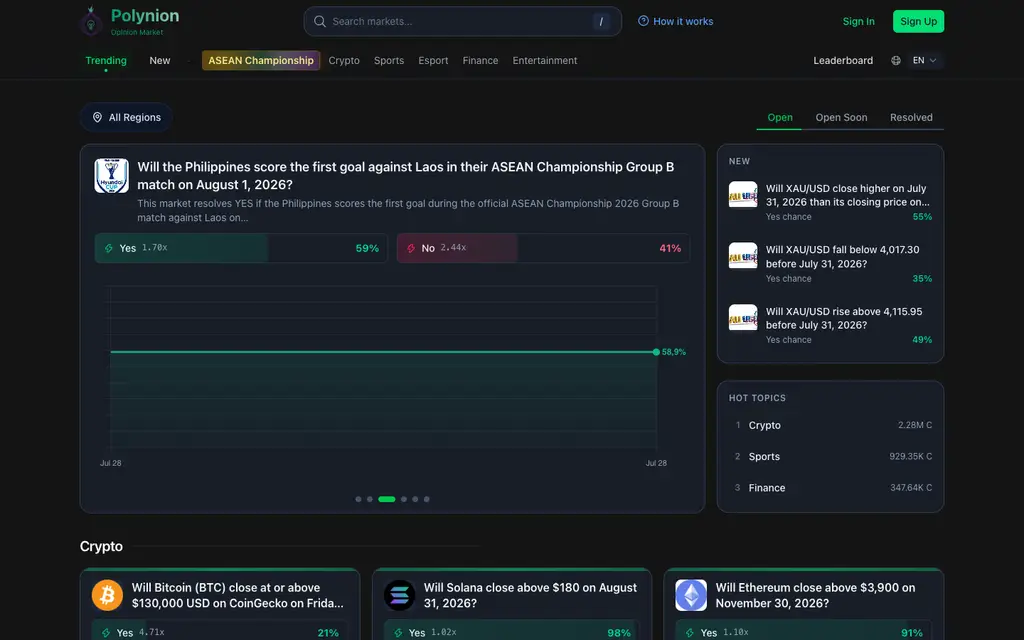Click icon for XAU/USD fall below 4,017.30
The image size is (1024, 640).
(743, 256)
